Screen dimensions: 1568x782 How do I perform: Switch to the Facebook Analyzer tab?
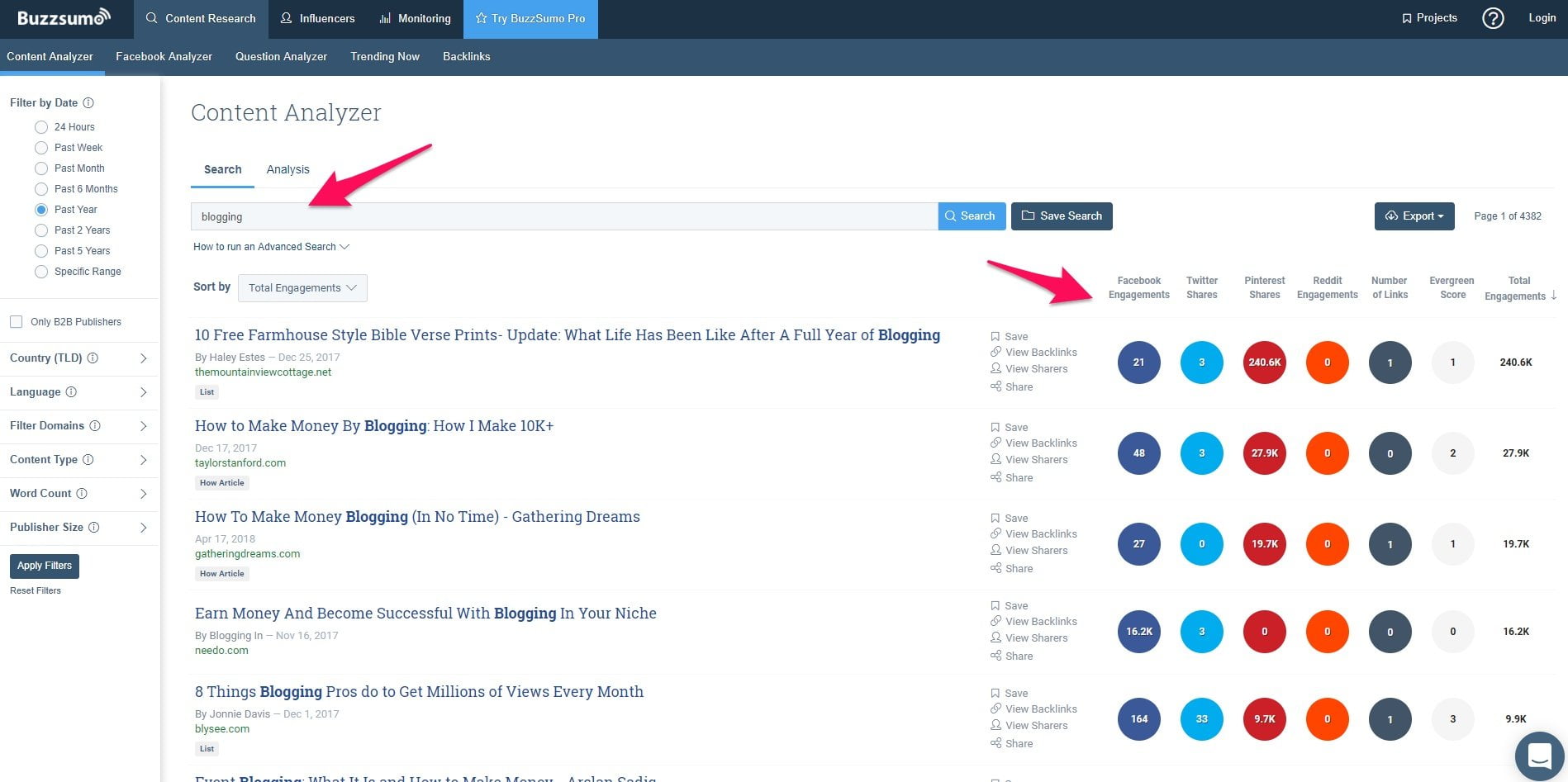[x=164, y=56]
